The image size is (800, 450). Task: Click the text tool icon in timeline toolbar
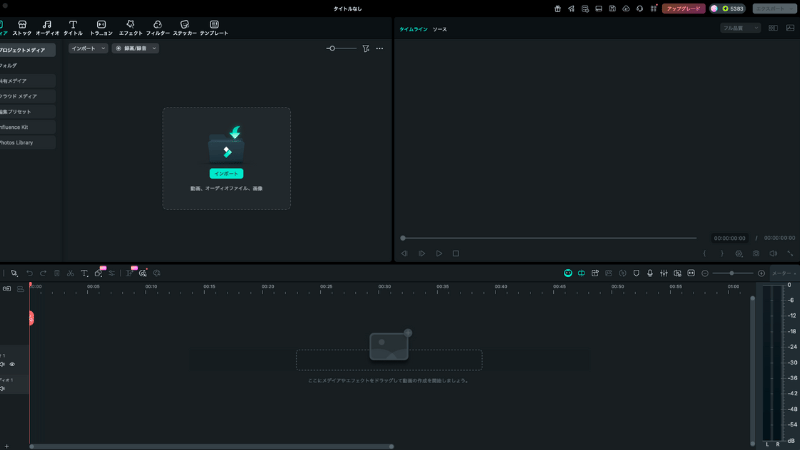[85, 273]
